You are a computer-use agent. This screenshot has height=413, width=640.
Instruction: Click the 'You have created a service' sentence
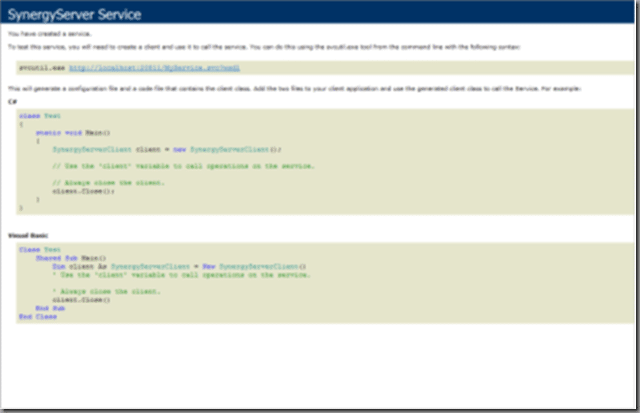(44, 35)
